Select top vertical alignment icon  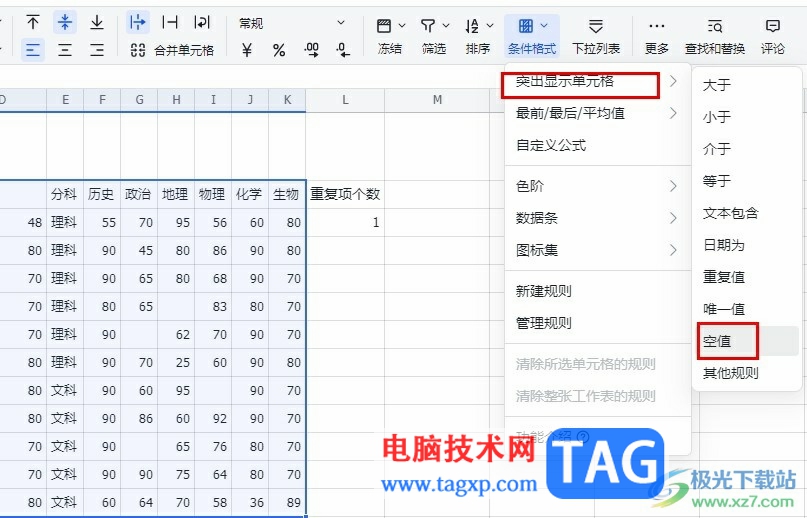[x=33, y=23]
